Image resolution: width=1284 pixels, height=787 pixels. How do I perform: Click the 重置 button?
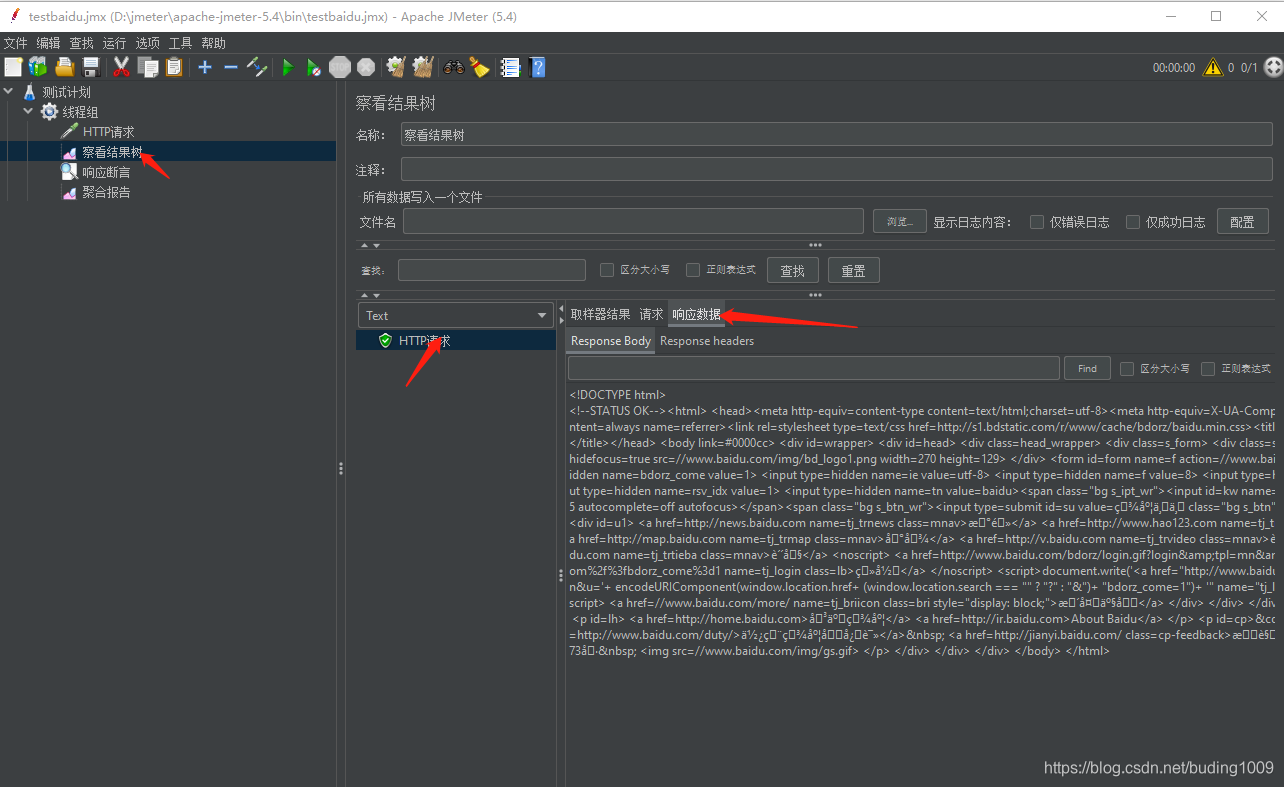coord(853,270)
